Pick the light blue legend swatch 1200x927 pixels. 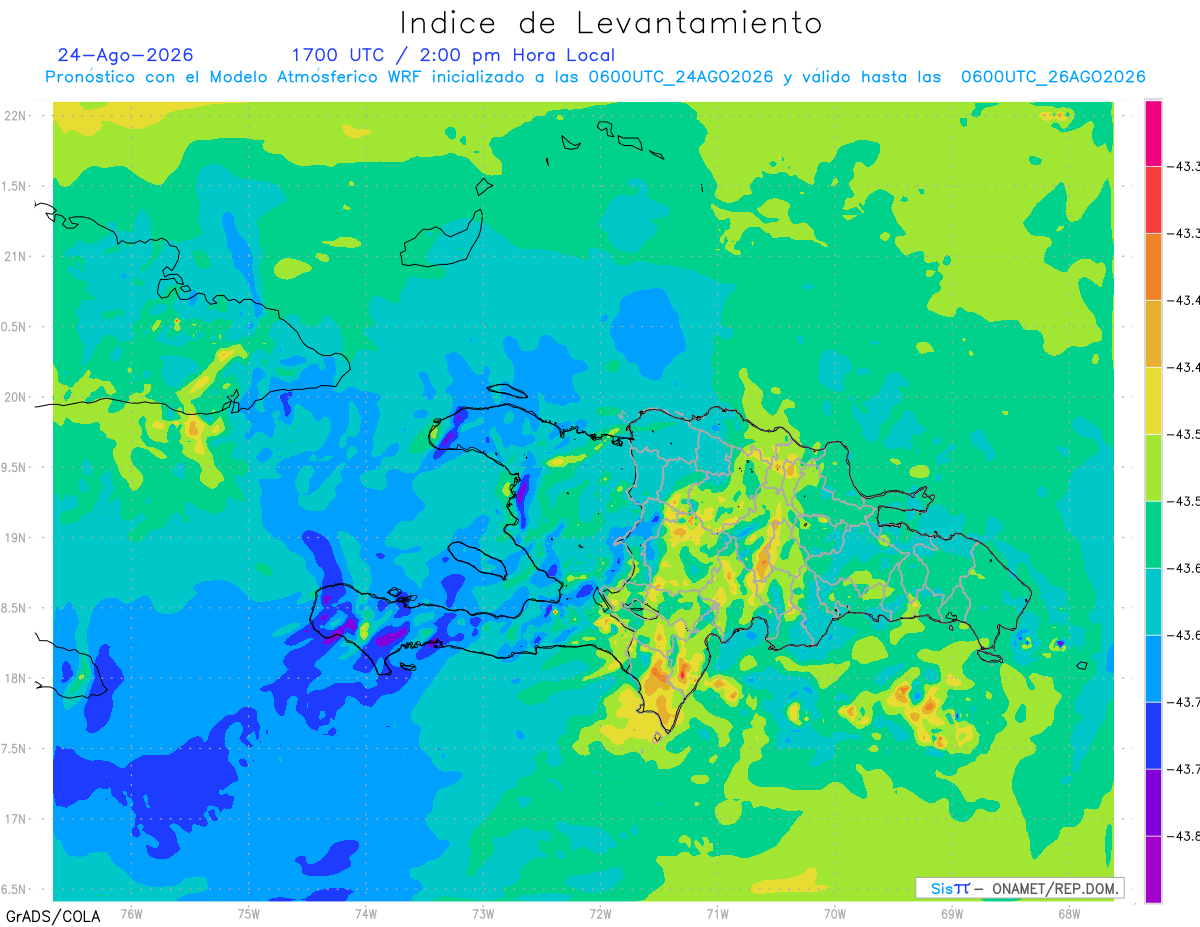(x=1153, y=669)
